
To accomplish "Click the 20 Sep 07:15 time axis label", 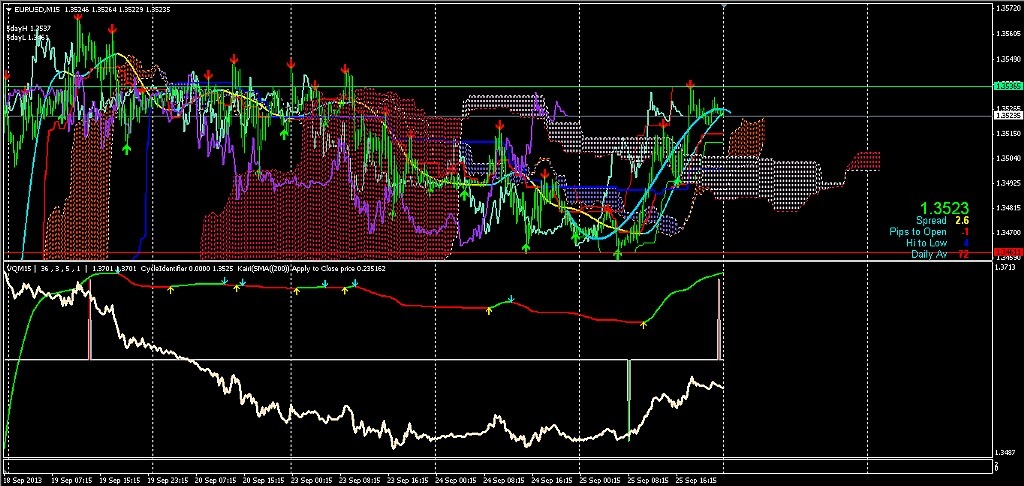I will (216, 479).
